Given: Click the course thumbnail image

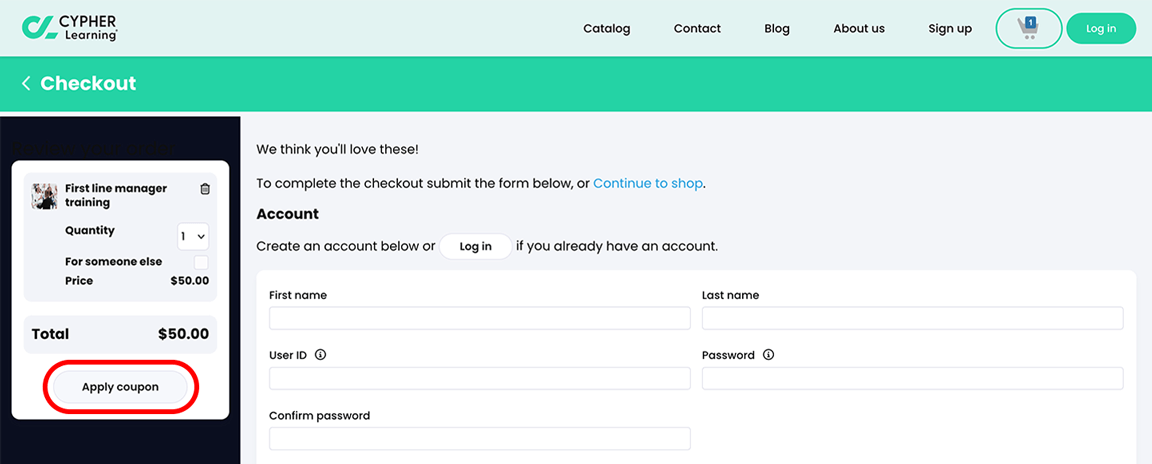Looking at the screenshot, I should (44, 196).
